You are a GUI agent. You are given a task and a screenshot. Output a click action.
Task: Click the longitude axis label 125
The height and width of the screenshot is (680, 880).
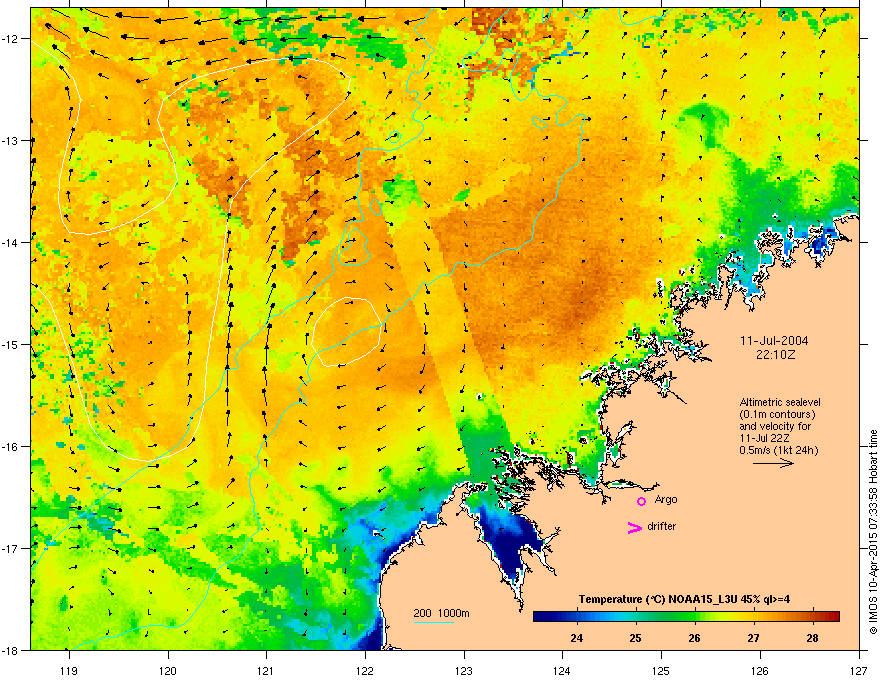661,670
